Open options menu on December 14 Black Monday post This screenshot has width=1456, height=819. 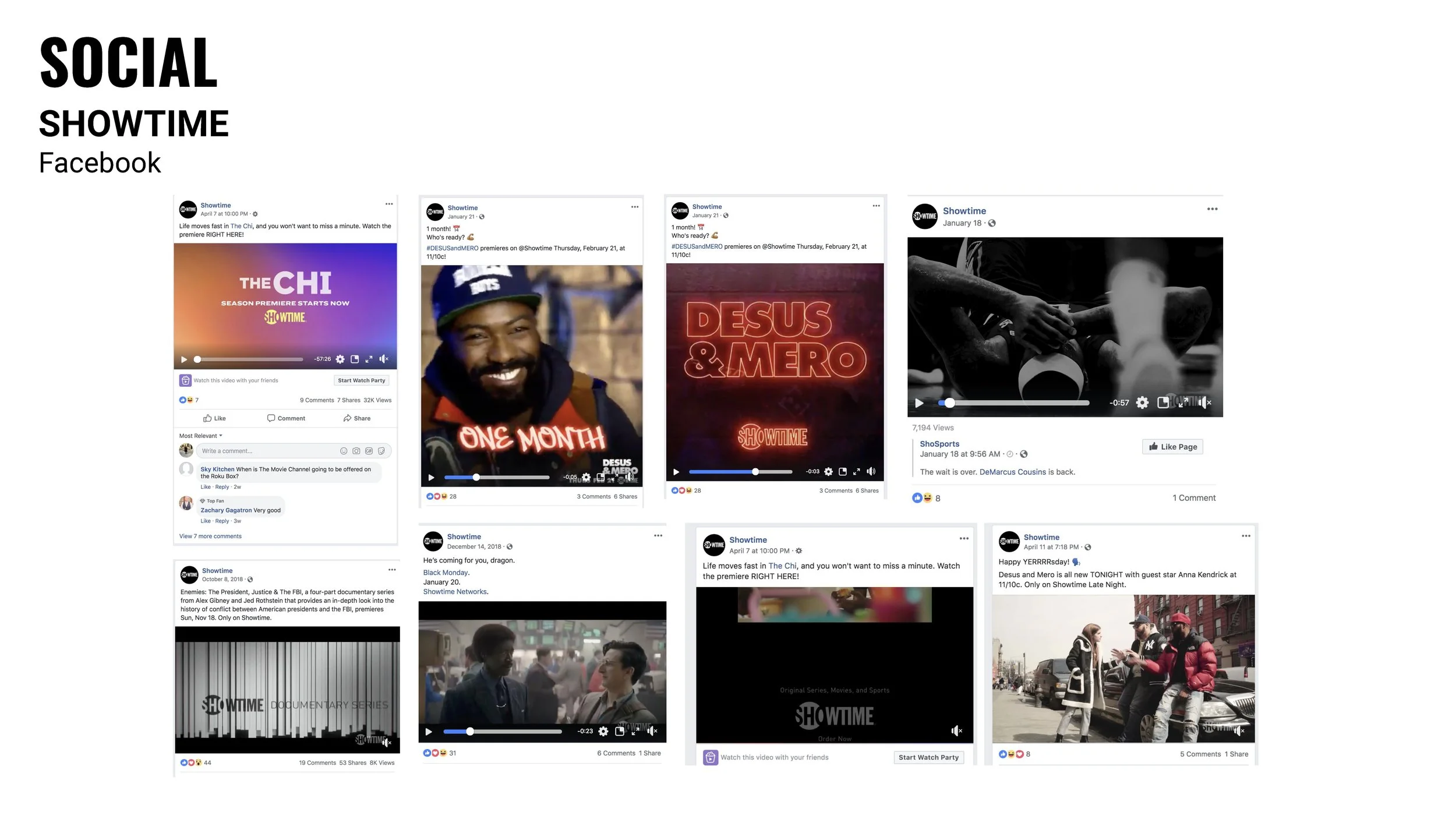[658, 536]
